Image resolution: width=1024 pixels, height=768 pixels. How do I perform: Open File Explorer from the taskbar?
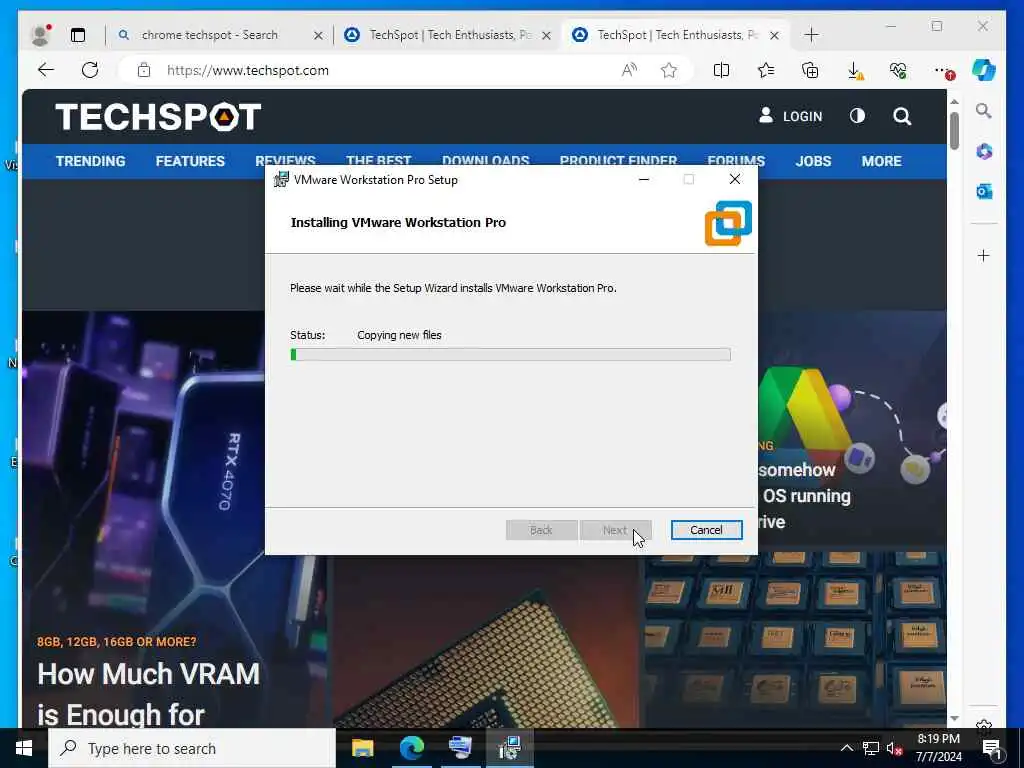(x=362, y=748)
